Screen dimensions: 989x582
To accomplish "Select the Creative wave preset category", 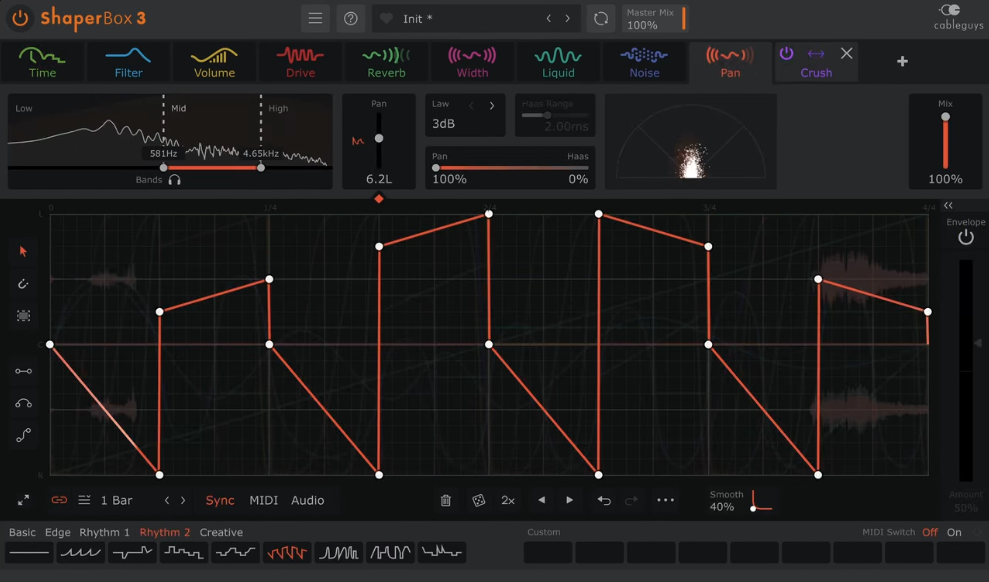I will 221,532.
